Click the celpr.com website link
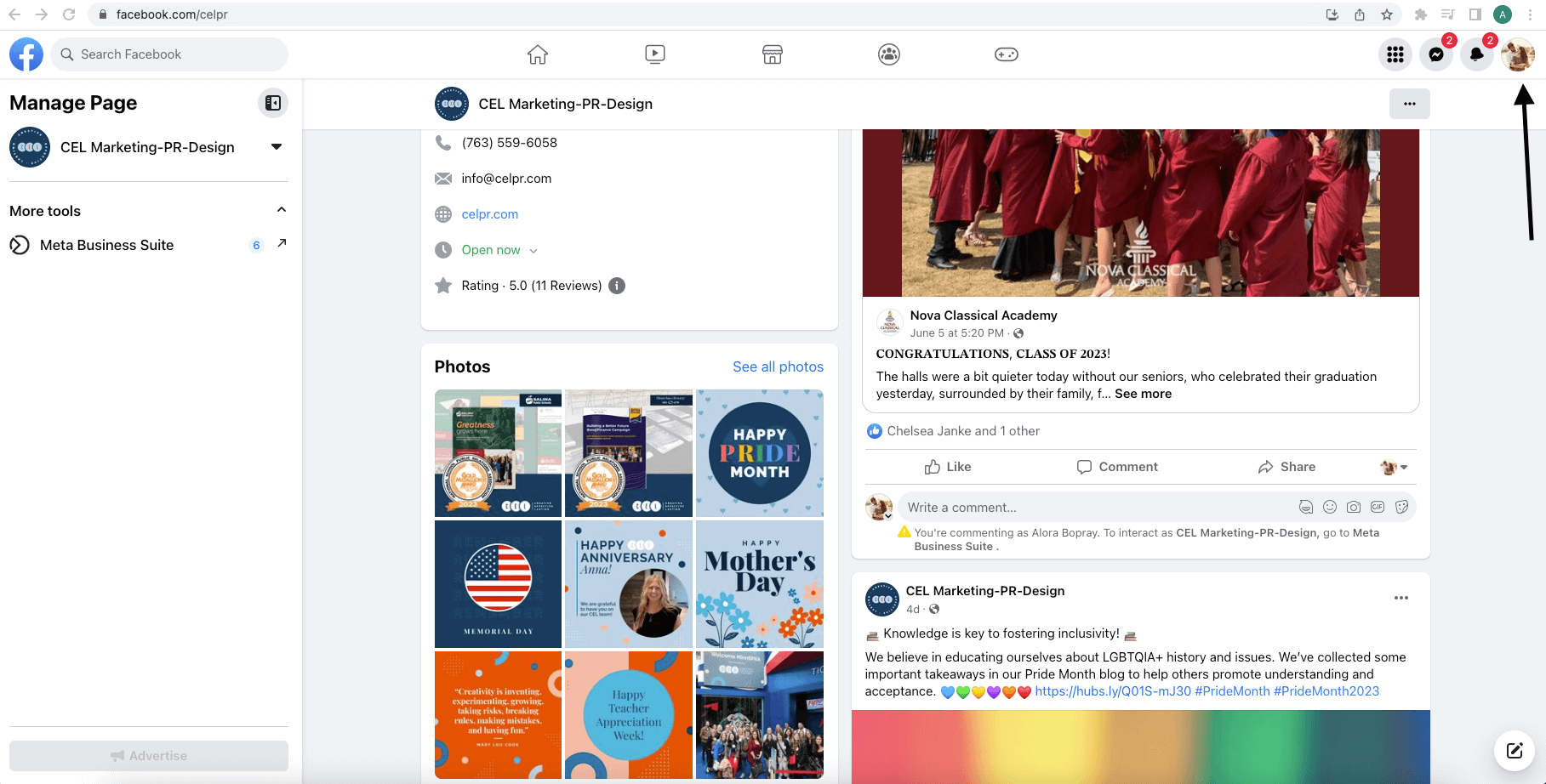Image resolution: width=1546 pixels, height=784 pixels. click(489, 214)
